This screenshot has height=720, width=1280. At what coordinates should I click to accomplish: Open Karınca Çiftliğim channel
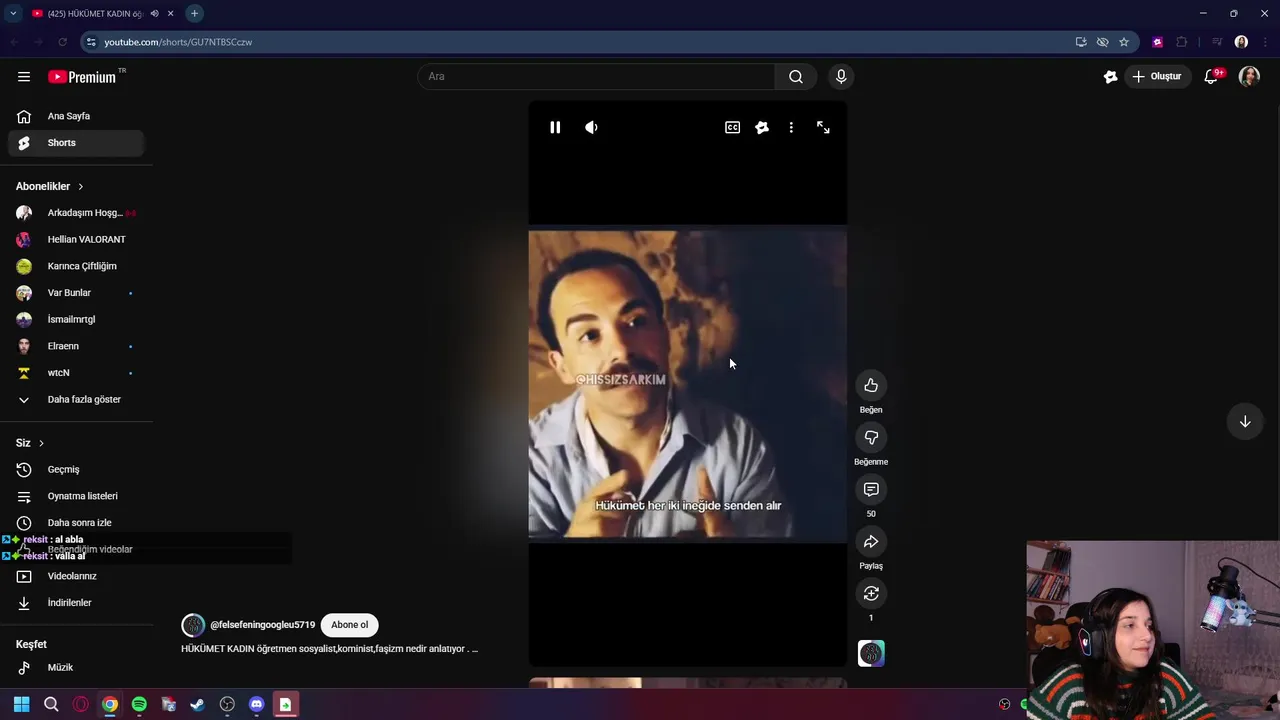pos(76,266)
